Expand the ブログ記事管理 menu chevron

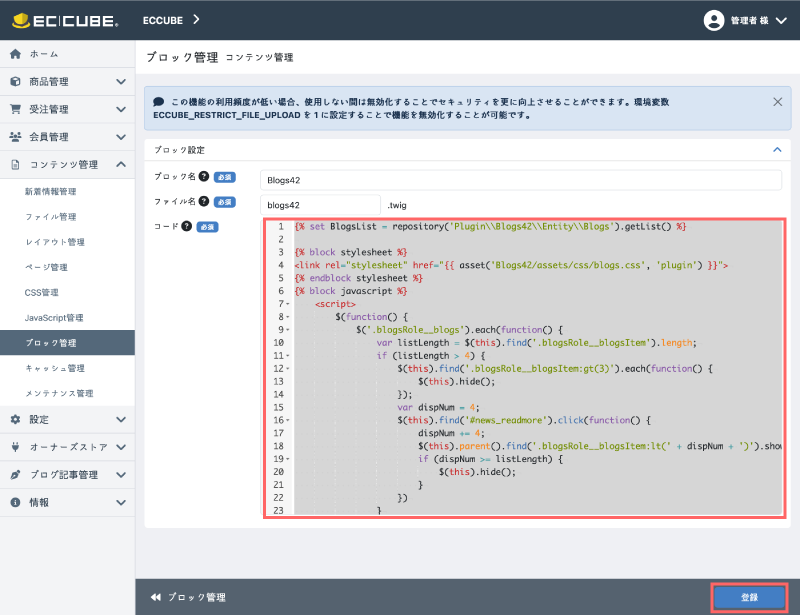tap(121, 475)
